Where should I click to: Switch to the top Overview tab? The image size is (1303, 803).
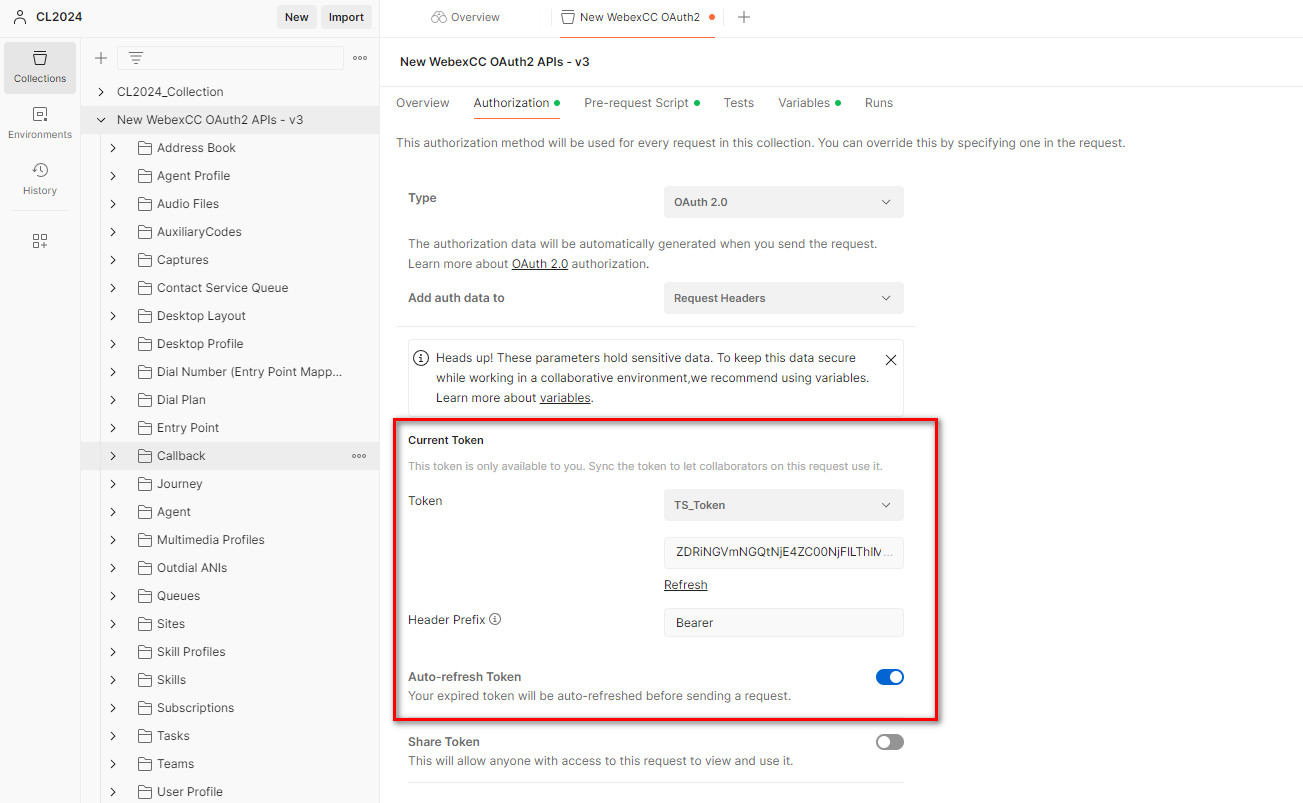click(465, 17)
